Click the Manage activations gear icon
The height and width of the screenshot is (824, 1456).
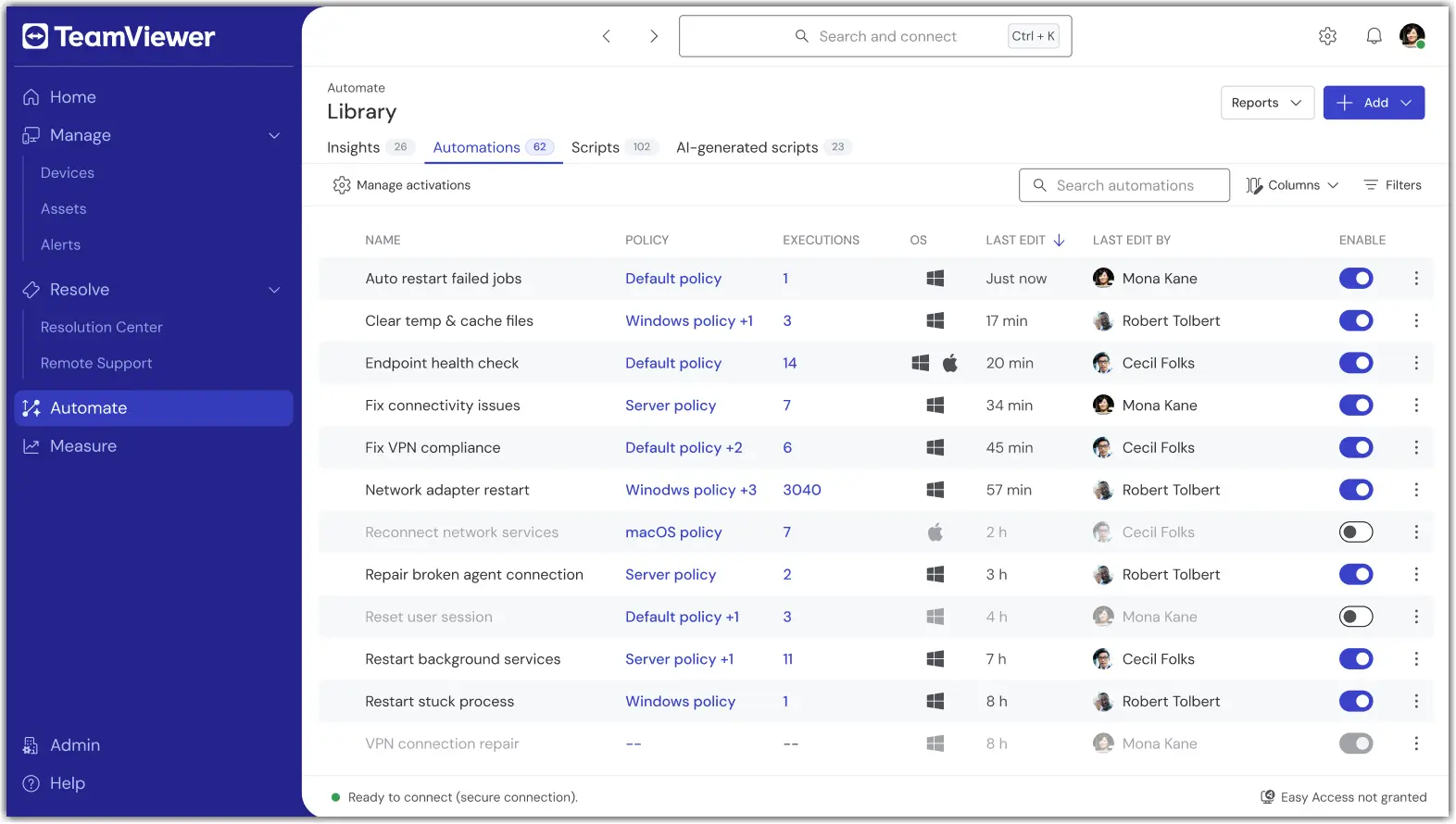[342, 185]
